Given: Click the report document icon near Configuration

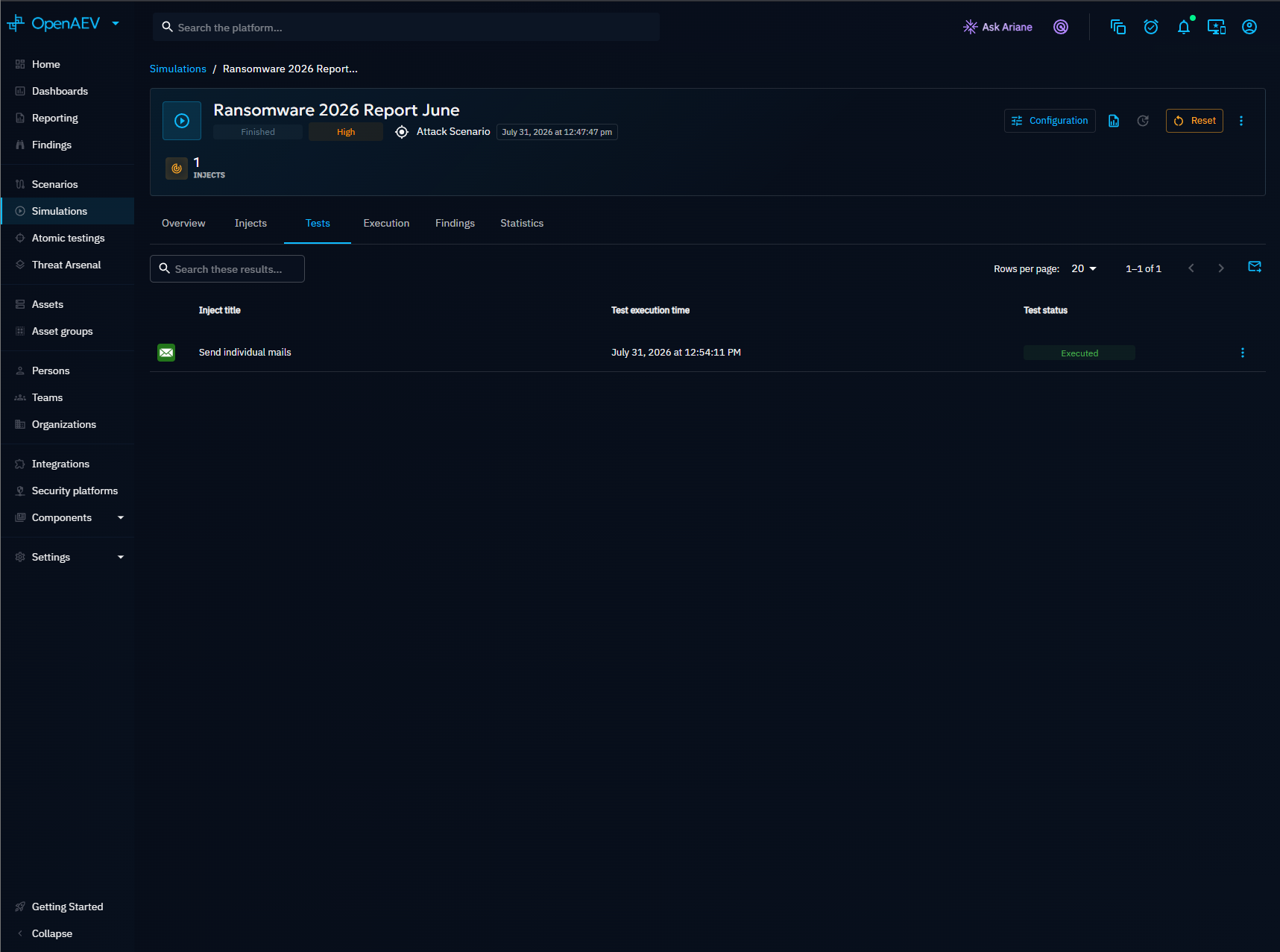Looking at the screenshot, I should [1114, 121].
